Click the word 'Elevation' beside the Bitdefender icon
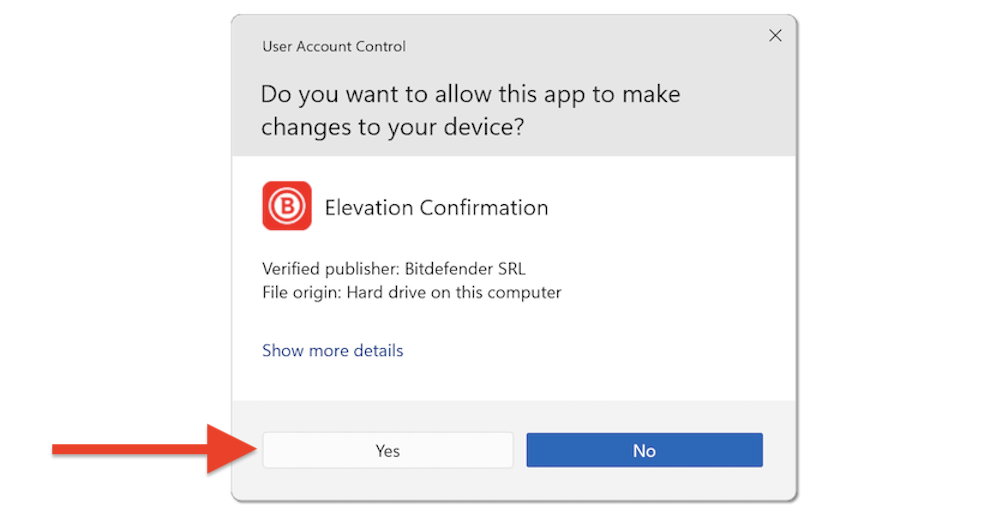 click(369, 208)
